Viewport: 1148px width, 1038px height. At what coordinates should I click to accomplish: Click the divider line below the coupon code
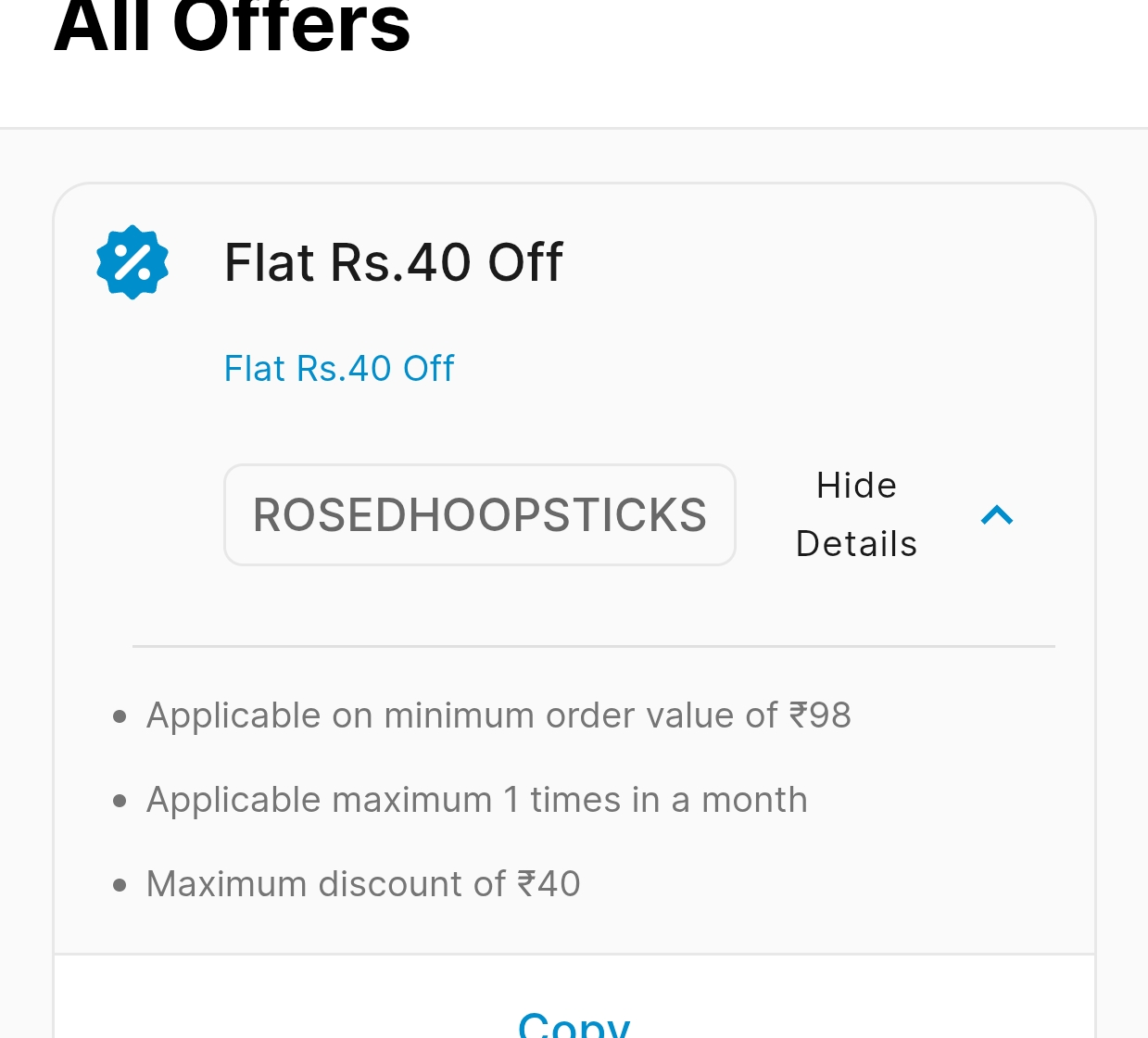593,646
